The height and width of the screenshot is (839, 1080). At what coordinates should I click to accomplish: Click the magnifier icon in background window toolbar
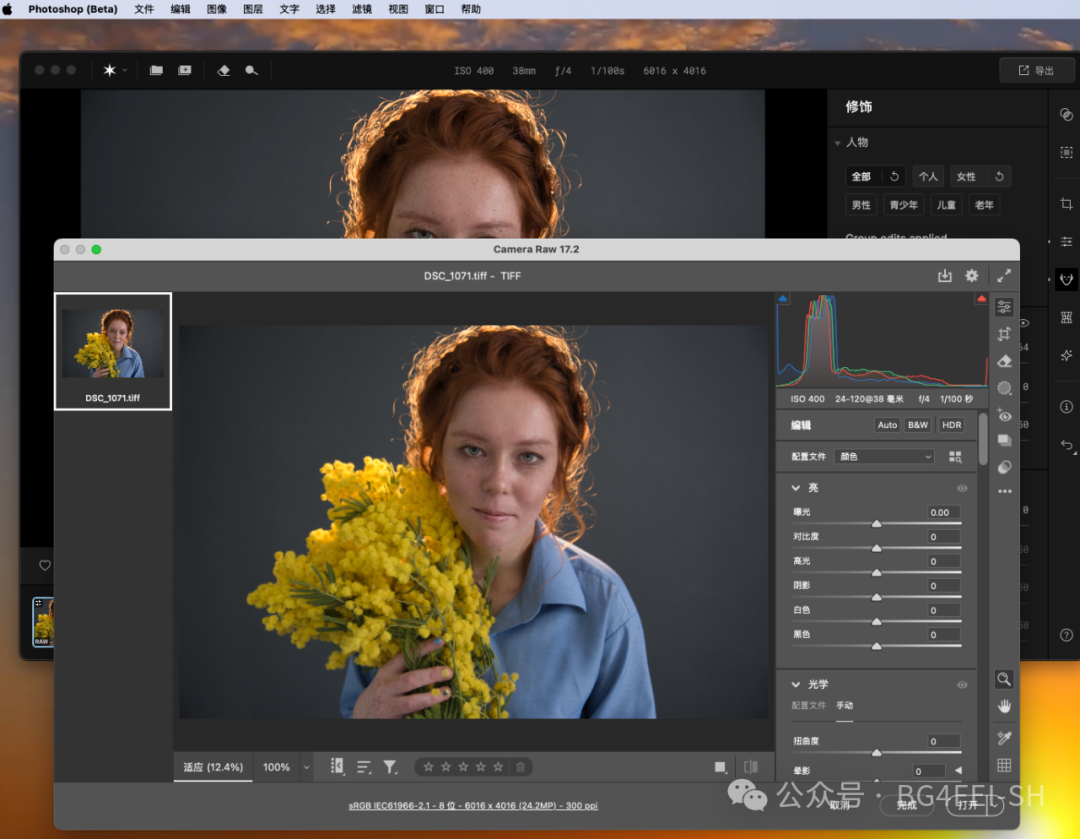pyautogui.click(x=251, y=70)
